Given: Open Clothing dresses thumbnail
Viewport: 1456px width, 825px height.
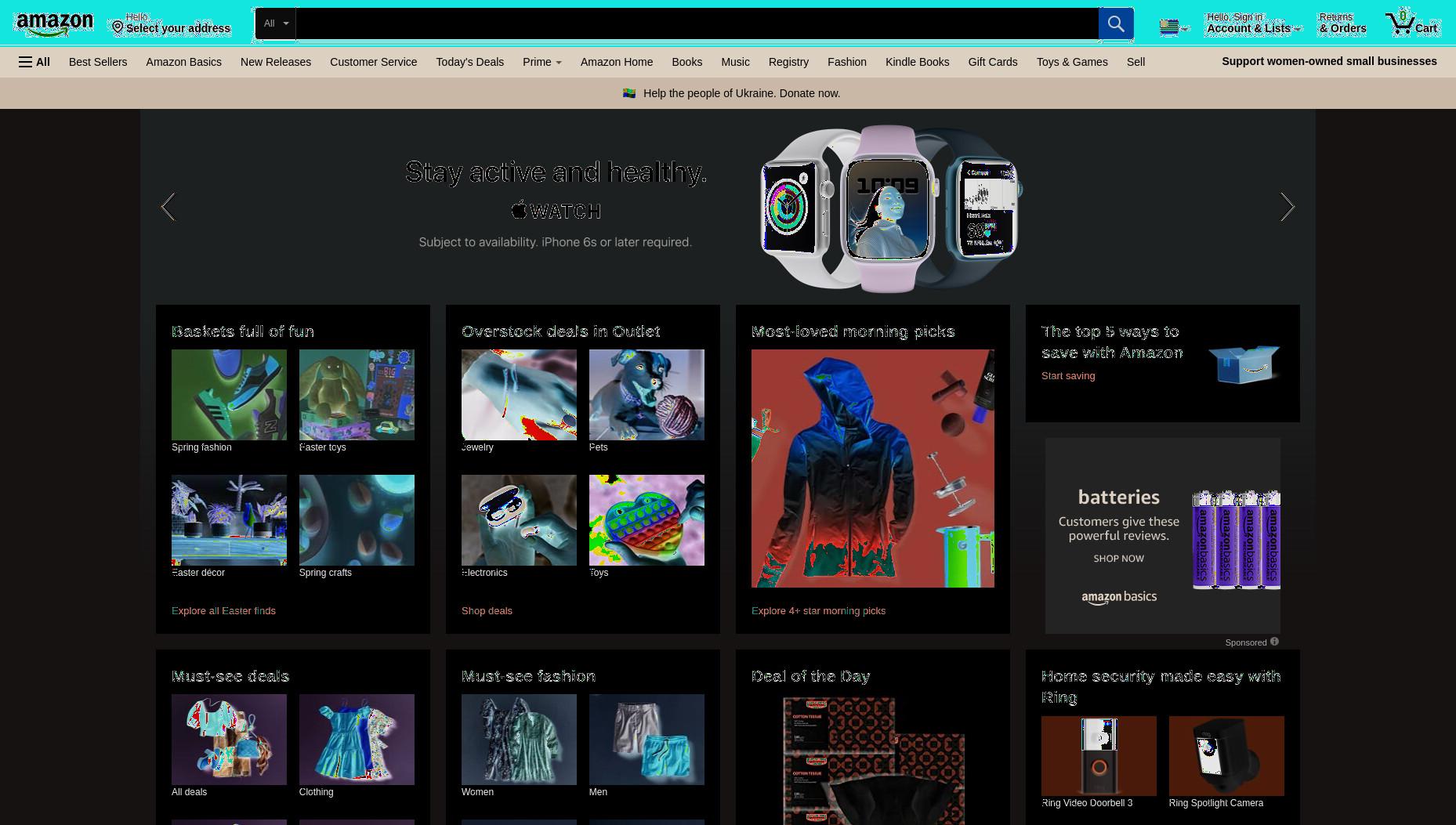Looking at the screenshot, I should 357,740.
